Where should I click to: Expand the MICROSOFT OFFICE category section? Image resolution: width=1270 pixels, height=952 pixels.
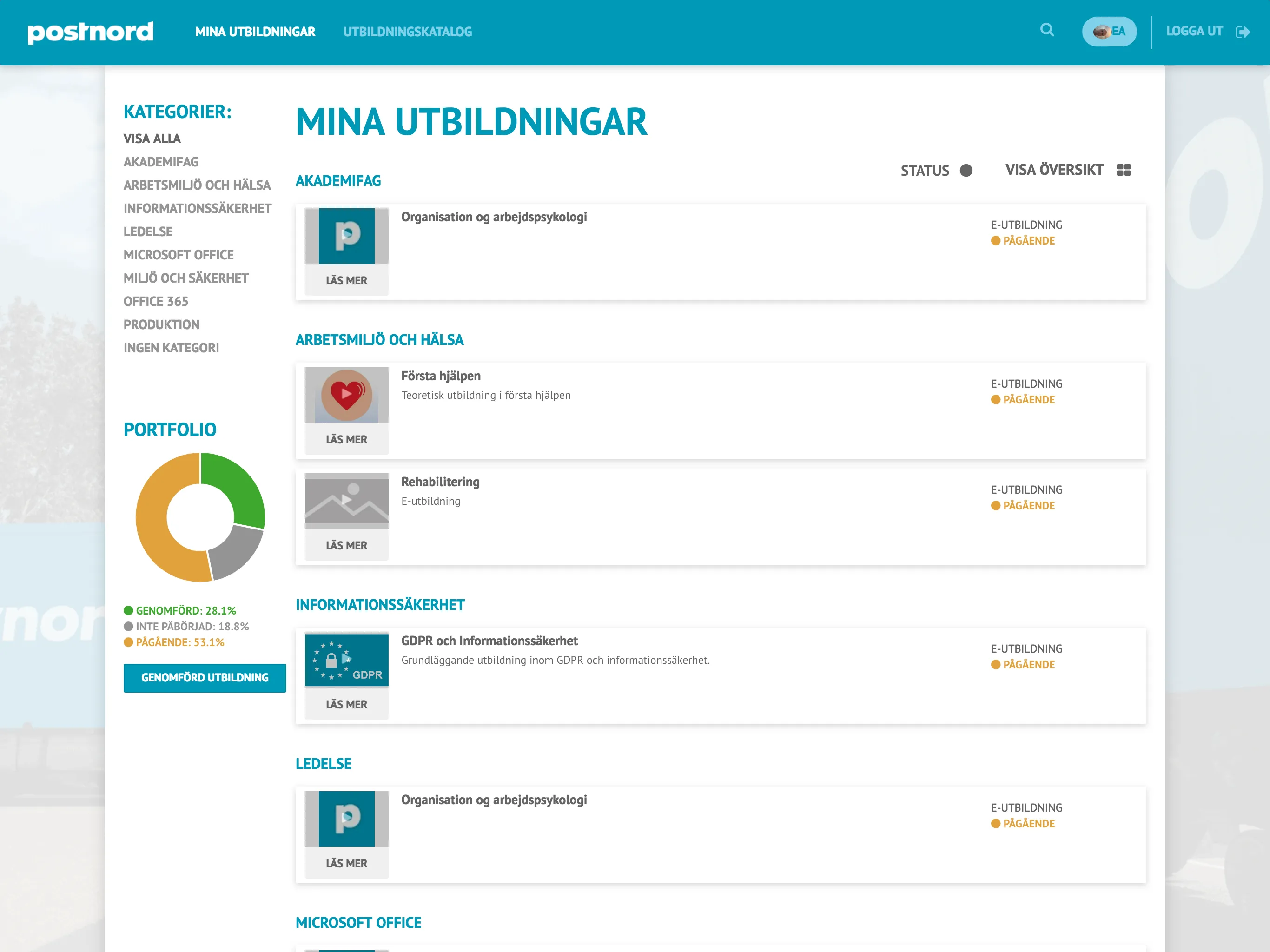coord(358,922)
